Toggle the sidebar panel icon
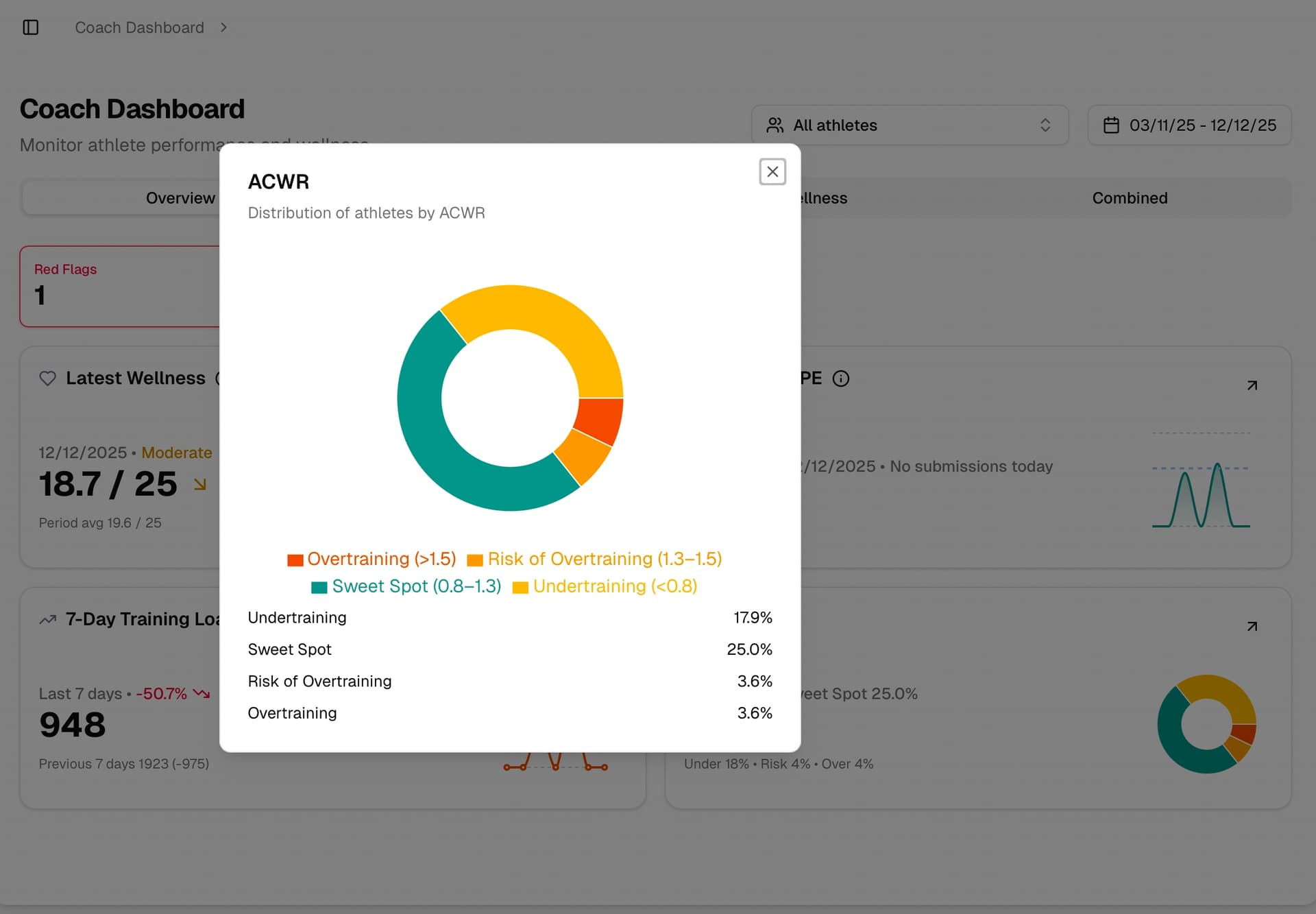The image size is (1316, 914). 31,27
